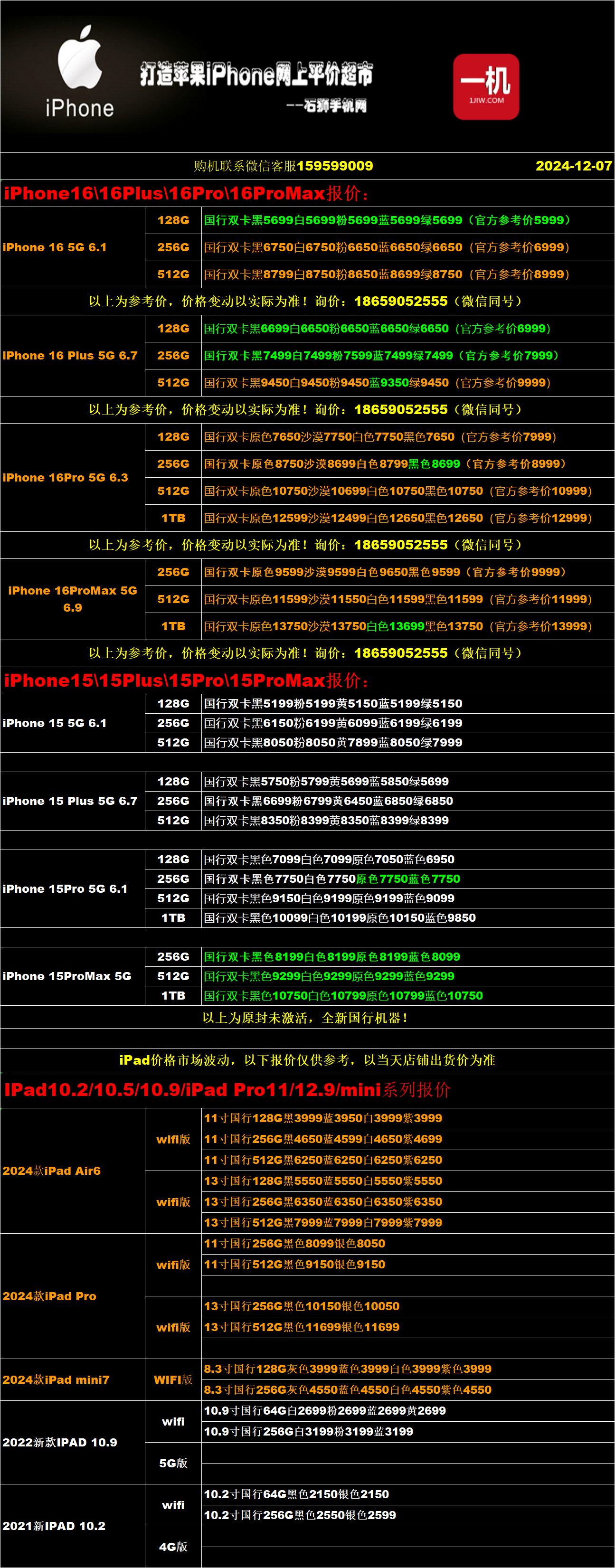Click the iPhone 15ProMax 5G cell
Viewport: 615px width, 1568px height.
(x=73, y=976)
